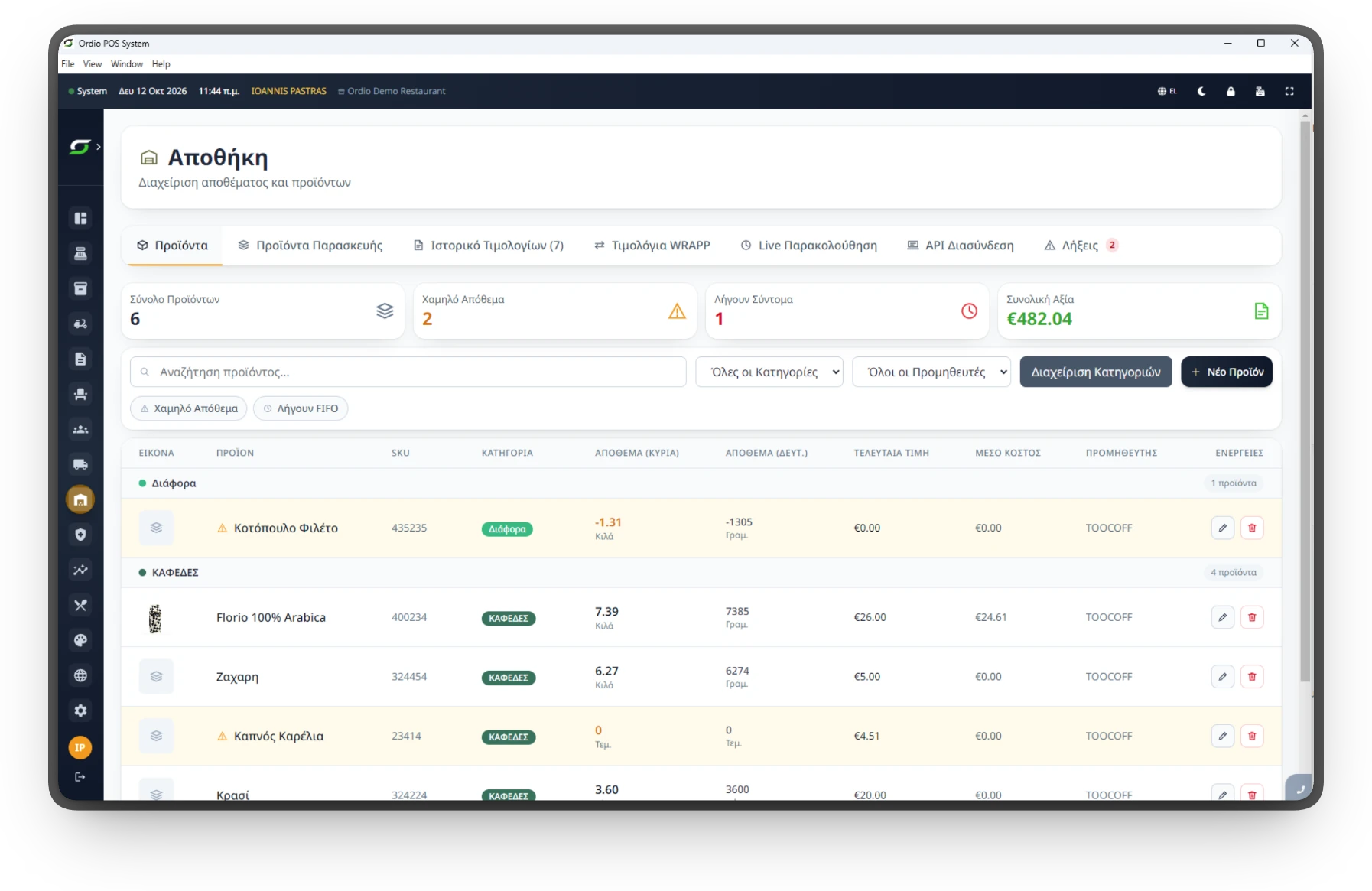Toggle dark mode with the moon icon
The image size is (1372, 891).
pos(1201,91)
